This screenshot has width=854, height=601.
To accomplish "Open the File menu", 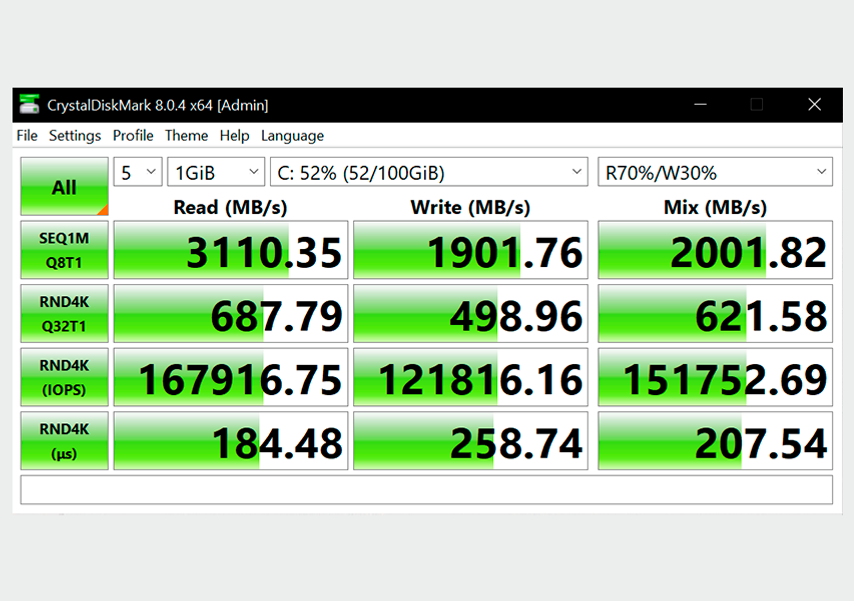I will coord(27,136).
